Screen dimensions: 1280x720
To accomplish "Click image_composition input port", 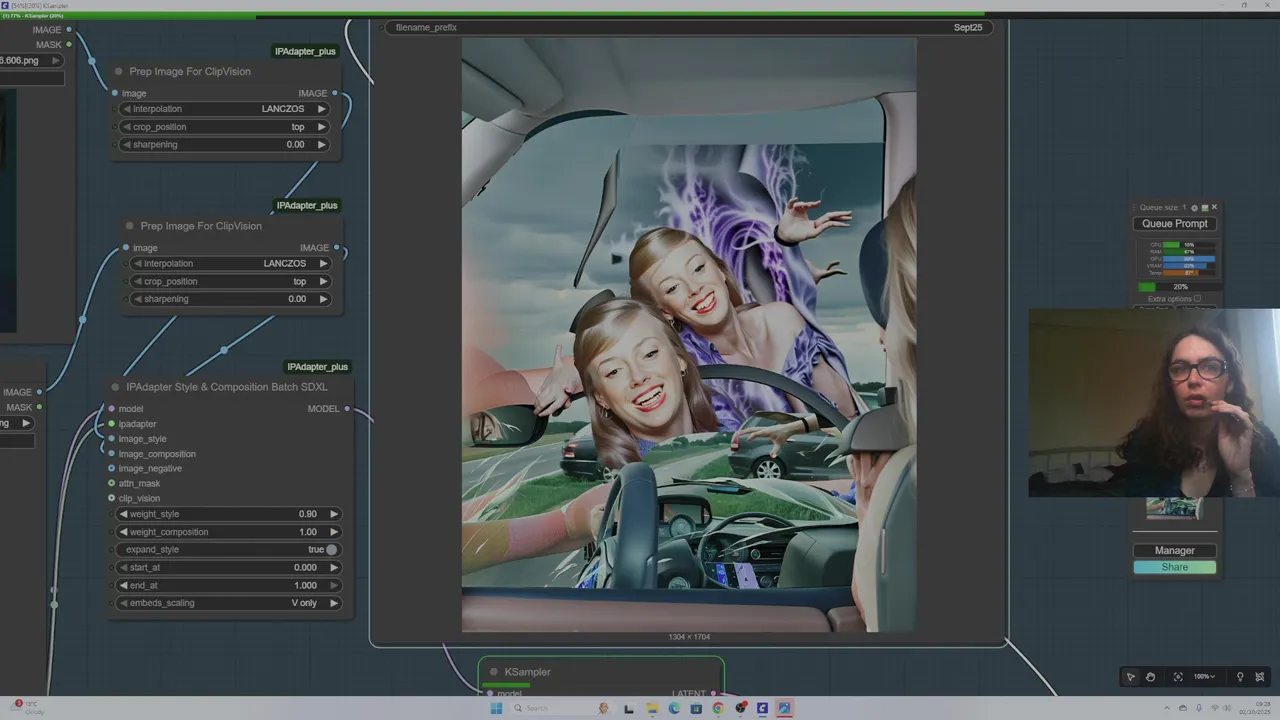I will (111, 454).
